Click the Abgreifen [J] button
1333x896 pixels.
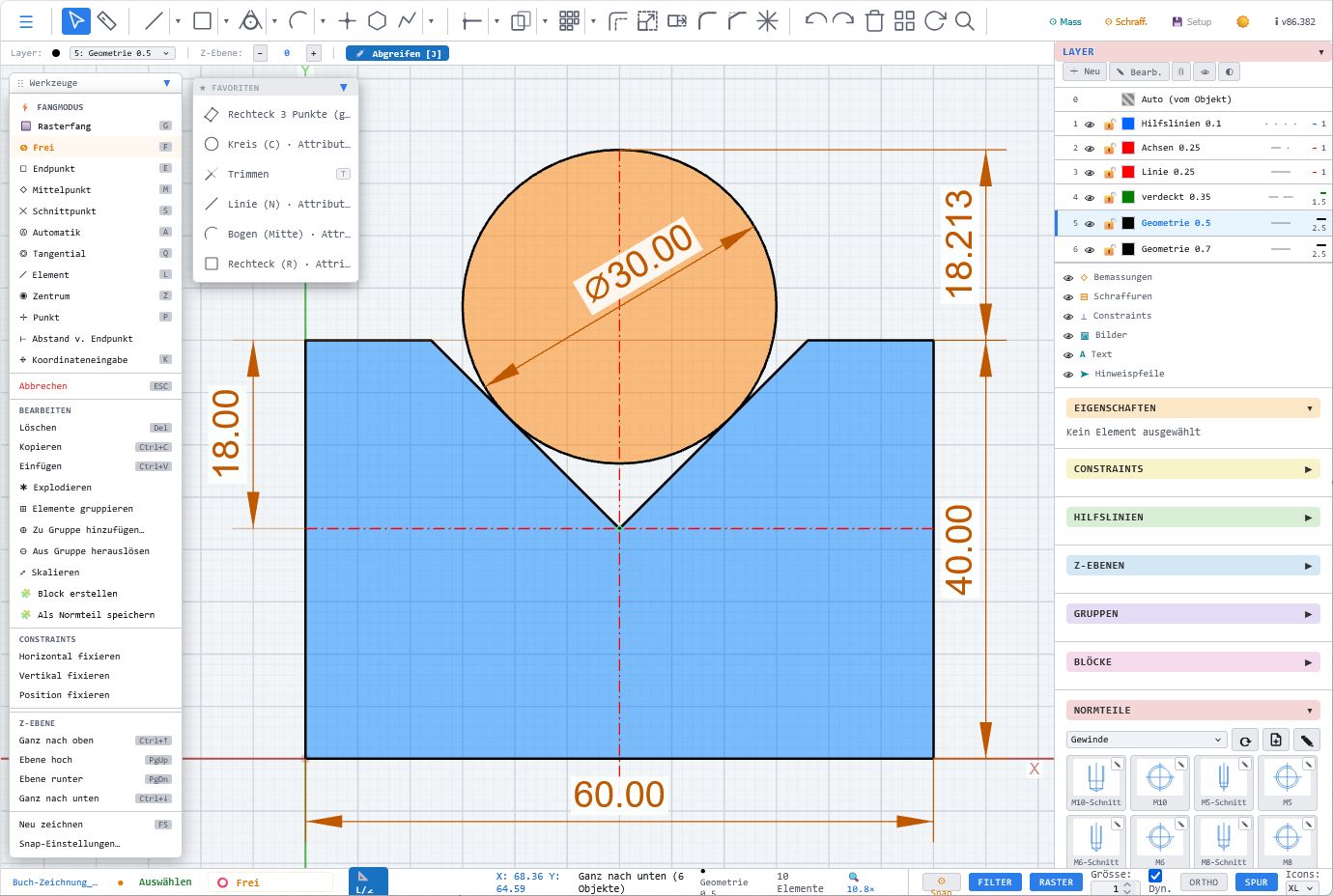pos(397,54)
